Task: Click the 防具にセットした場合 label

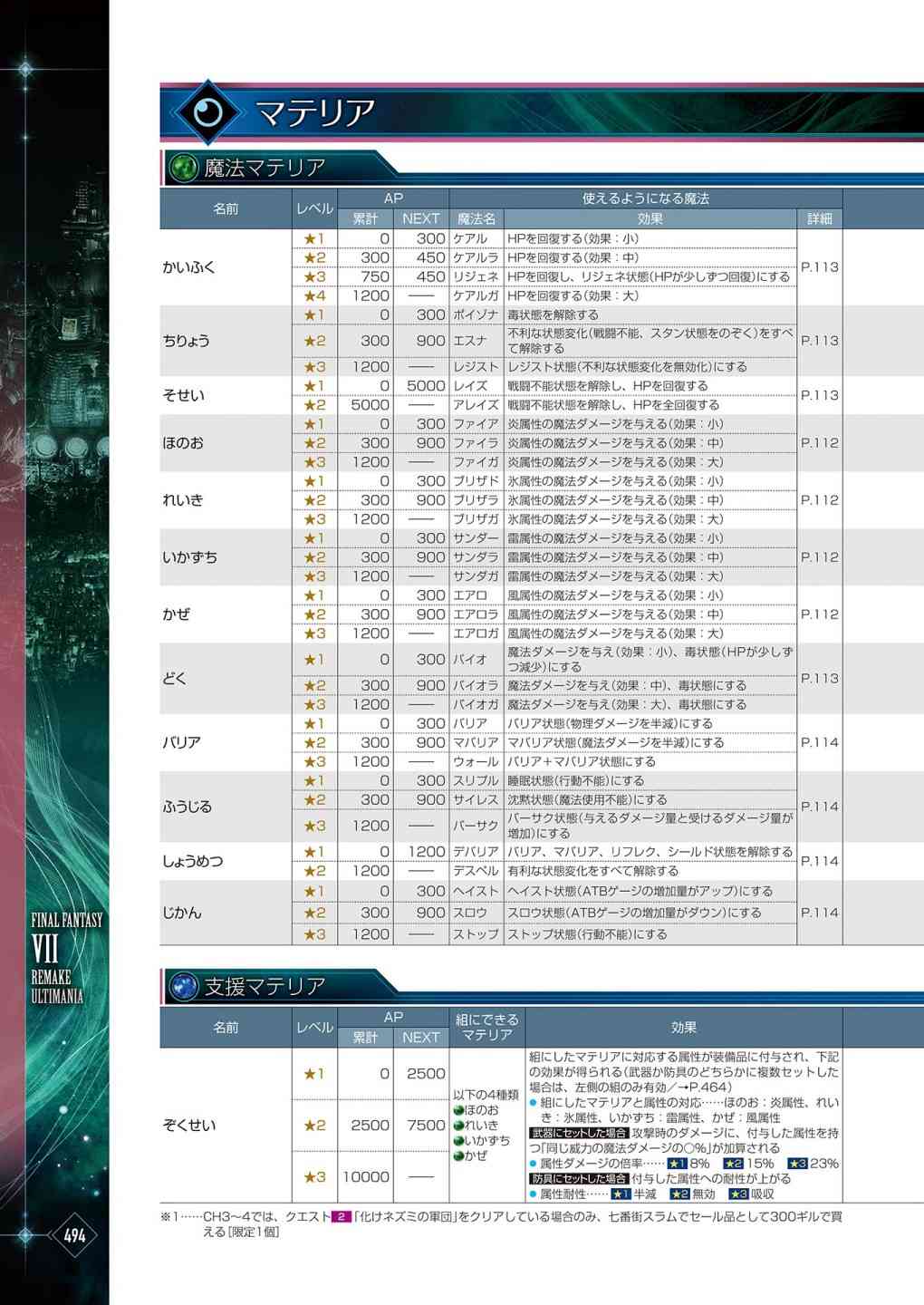Action: [x=578, y=1179]
